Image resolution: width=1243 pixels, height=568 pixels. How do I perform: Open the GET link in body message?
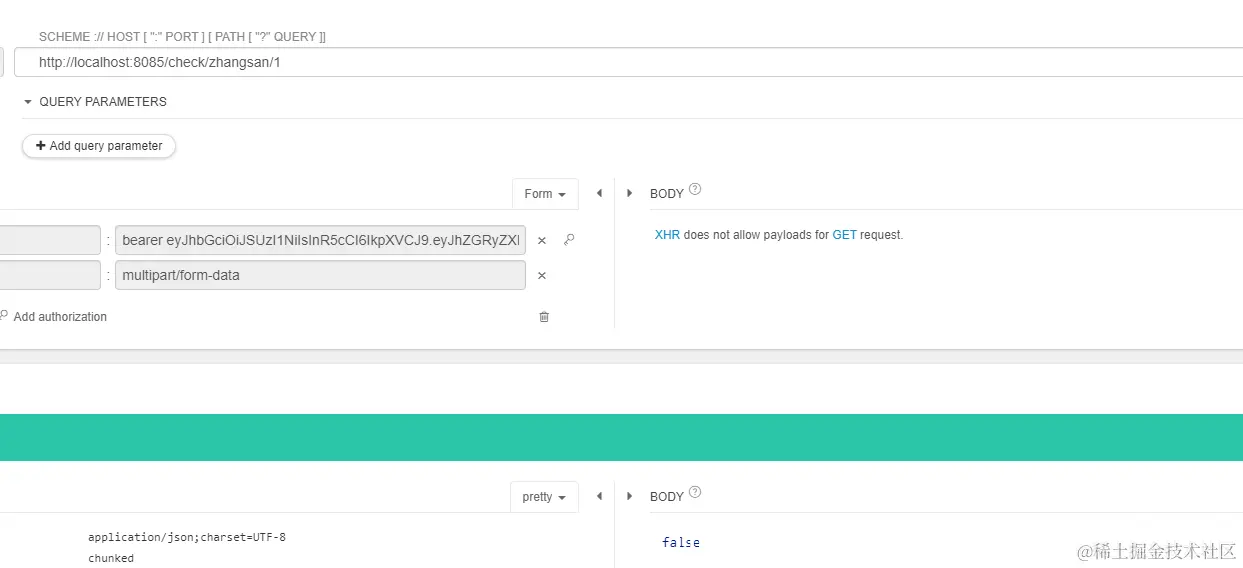coord(844,235)
